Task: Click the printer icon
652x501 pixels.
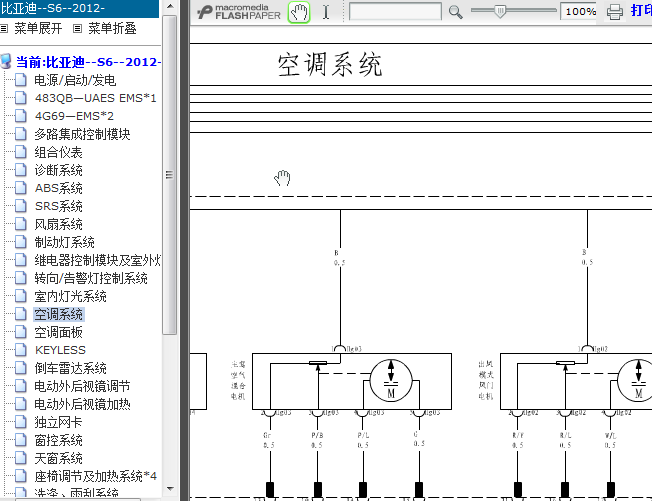Action: point(615,12)
